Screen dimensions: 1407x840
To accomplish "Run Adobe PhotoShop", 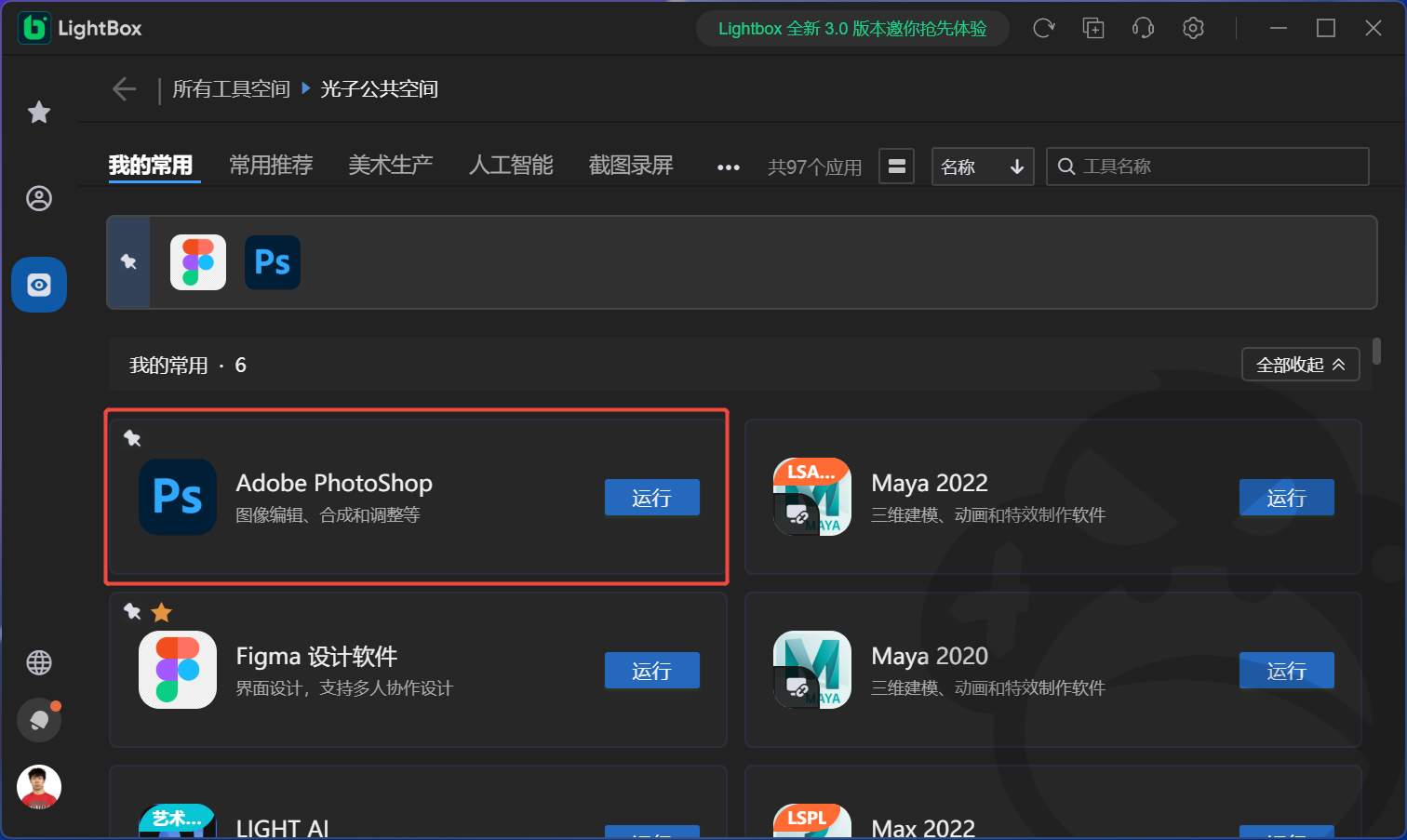I will [x=652, y=498].
